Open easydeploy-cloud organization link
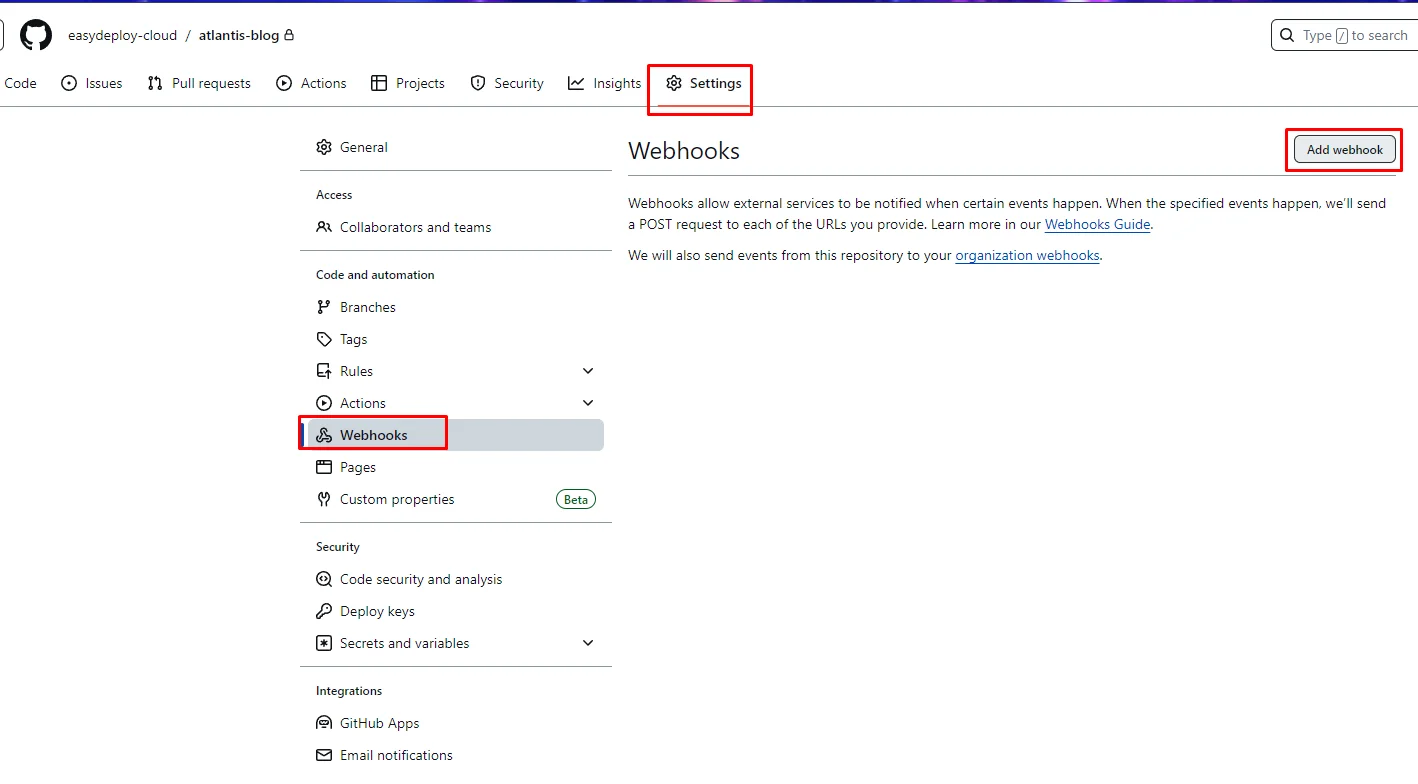Viewport: 1418px width, 784px height. click(x=122, y=35)
